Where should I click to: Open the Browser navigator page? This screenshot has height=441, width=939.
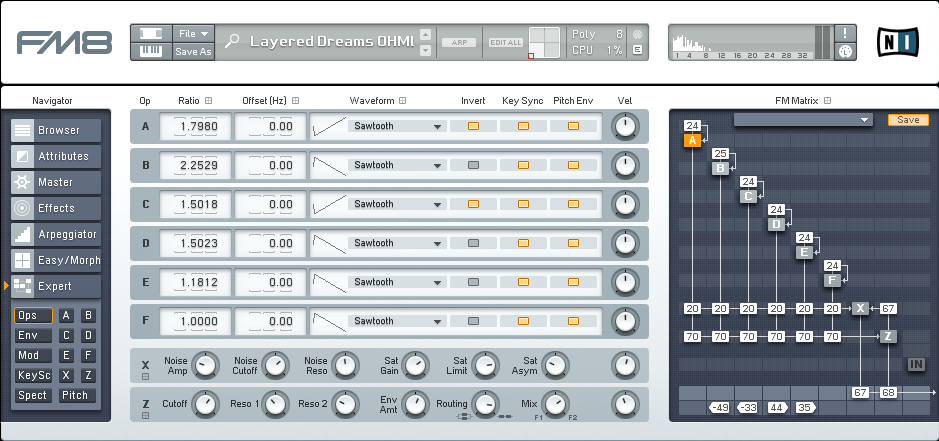(56, 130)
